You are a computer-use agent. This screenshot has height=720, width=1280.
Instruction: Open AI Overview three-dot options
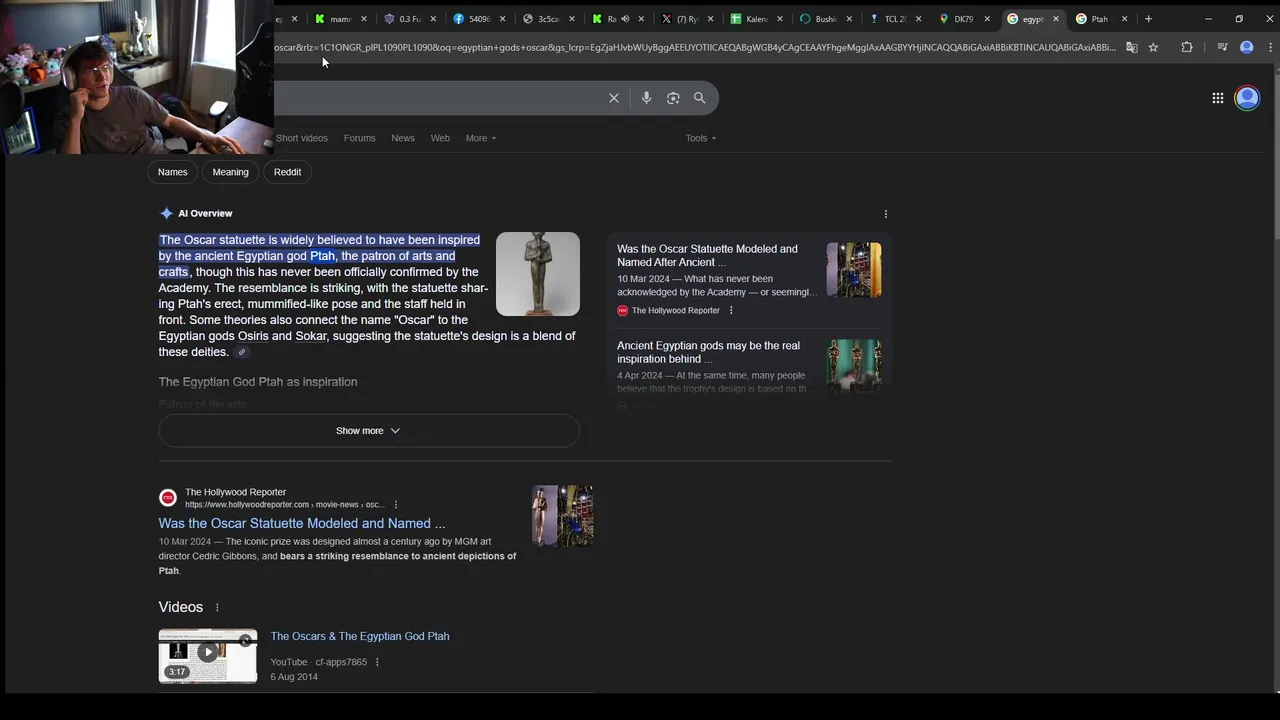[x=886, y=214]
